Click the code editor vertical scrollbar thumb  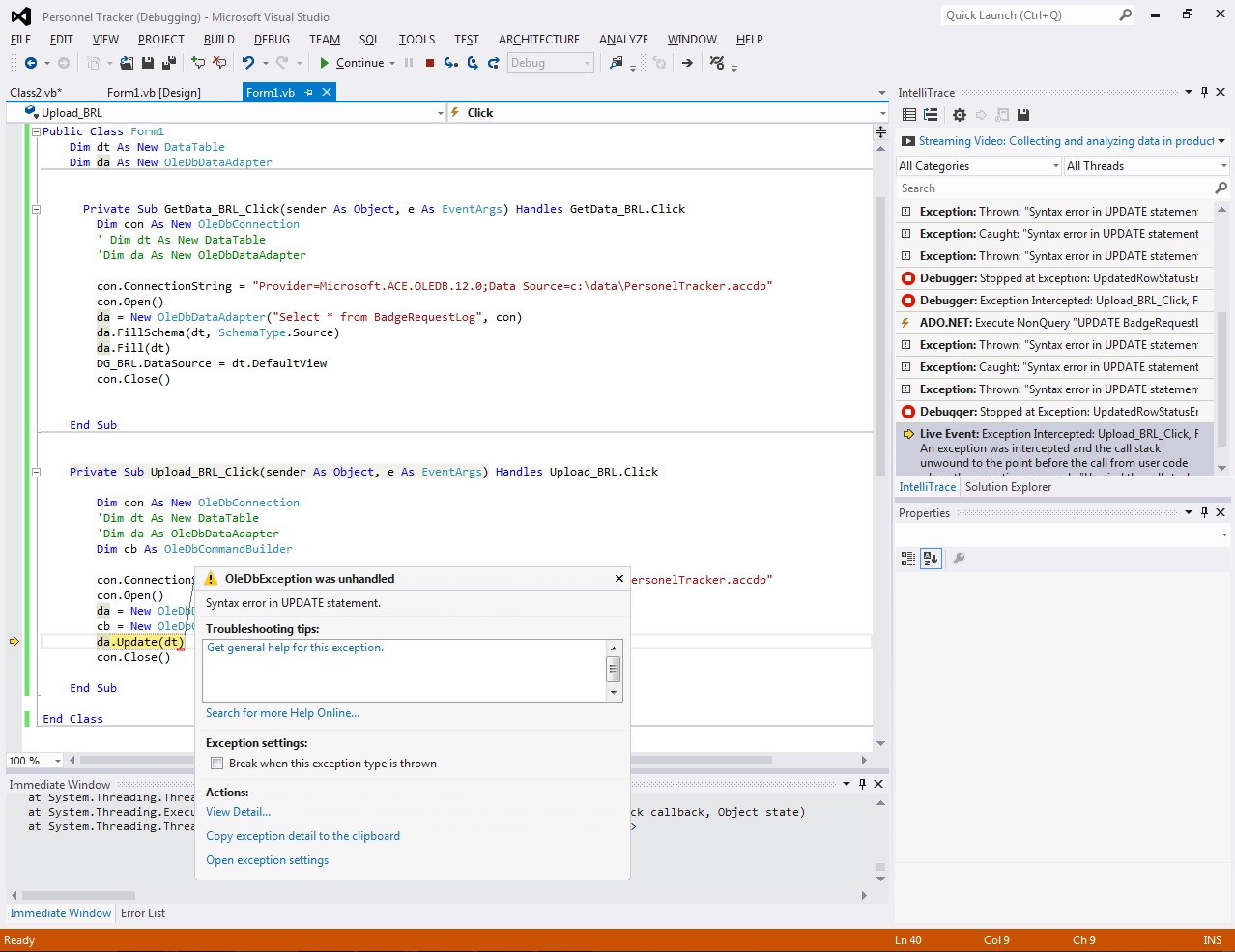(x=880, y=336)
